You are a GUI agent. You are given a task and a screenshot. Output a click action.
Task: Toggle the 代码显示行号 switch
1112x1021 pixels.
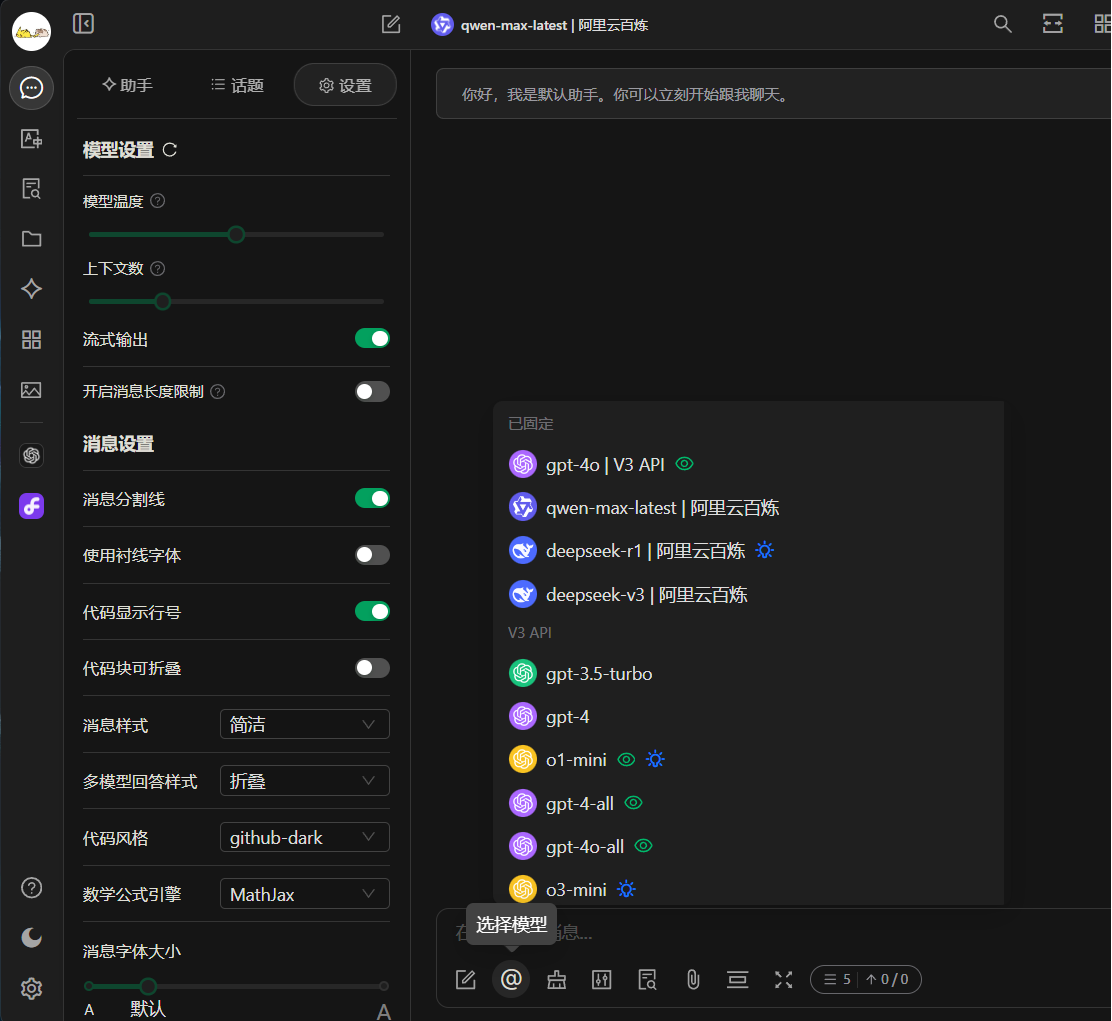(x=372, y=611)
